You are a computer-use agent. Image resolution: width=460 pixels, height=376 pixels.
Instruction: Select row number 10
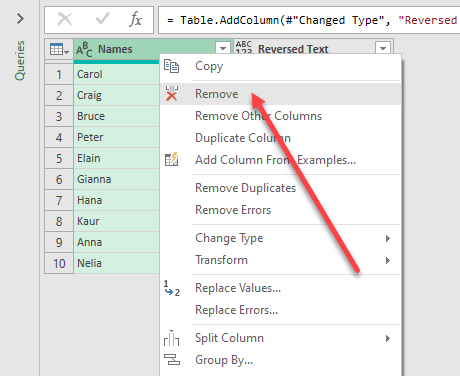click(59, 263)
